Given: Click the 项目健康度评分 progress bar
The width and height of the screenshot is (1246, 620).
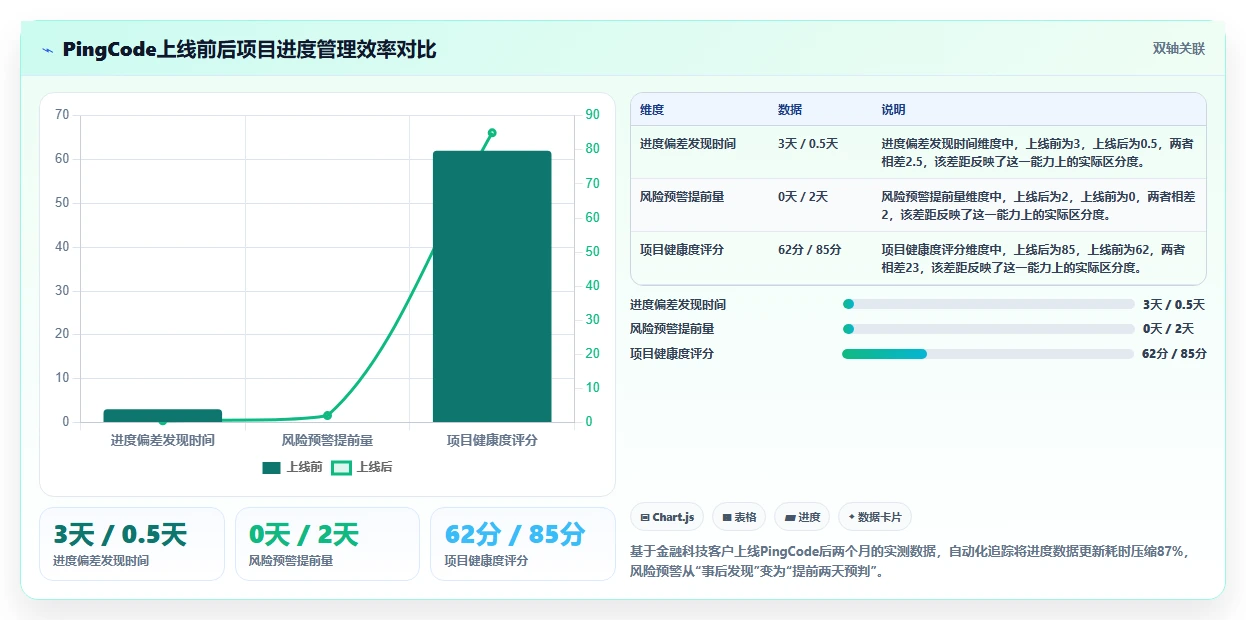Looking at the screenshot, I should tap(988, 354).
